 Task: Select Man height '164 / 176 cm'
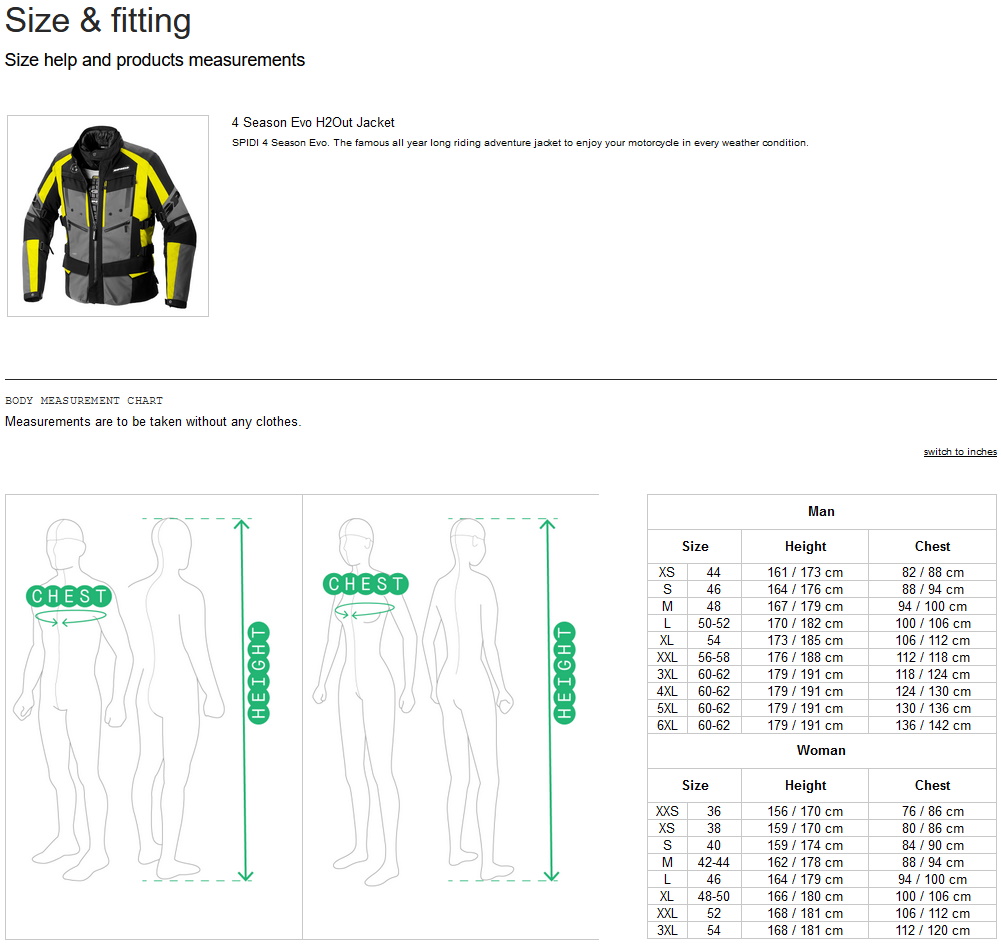(x=805, y=590)
